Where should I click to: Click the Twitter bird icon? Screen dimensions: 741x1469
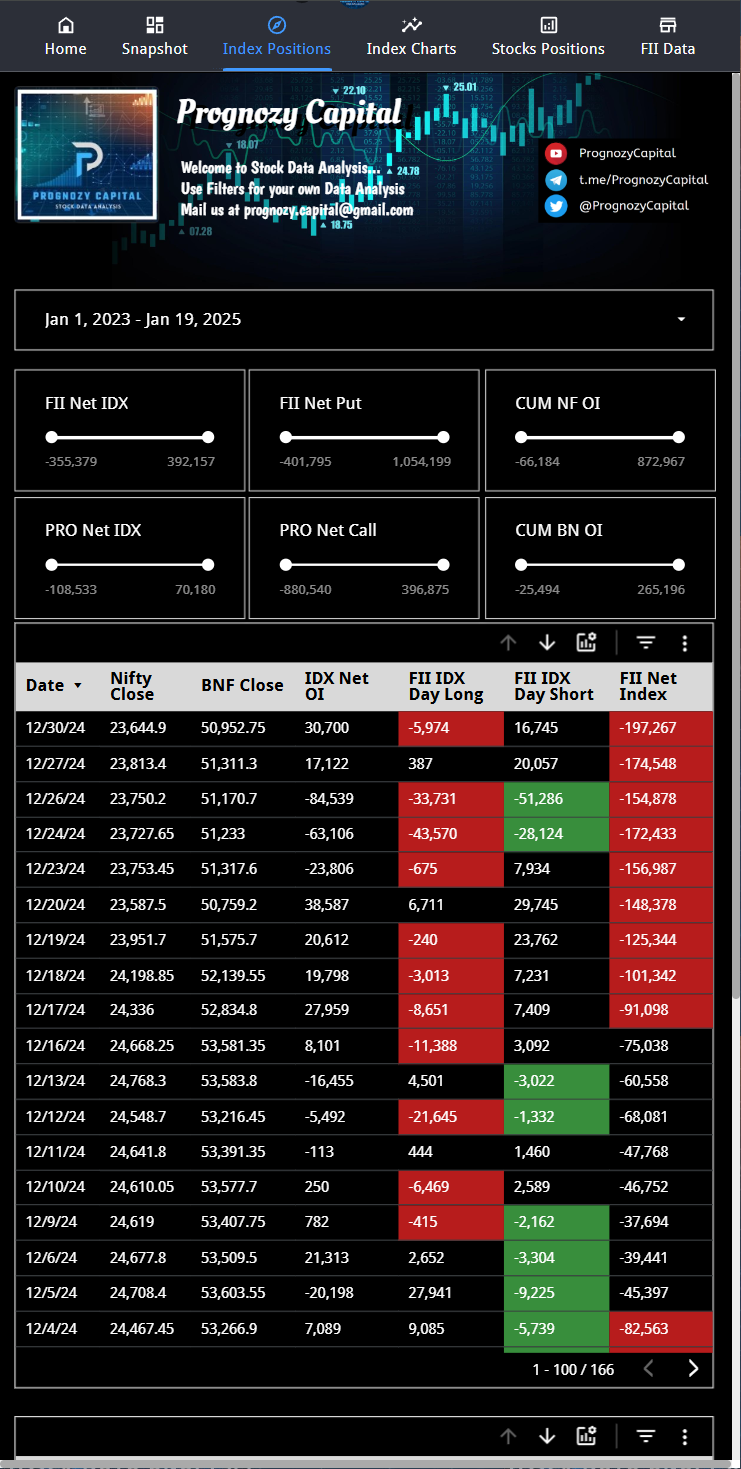[556, 206]
